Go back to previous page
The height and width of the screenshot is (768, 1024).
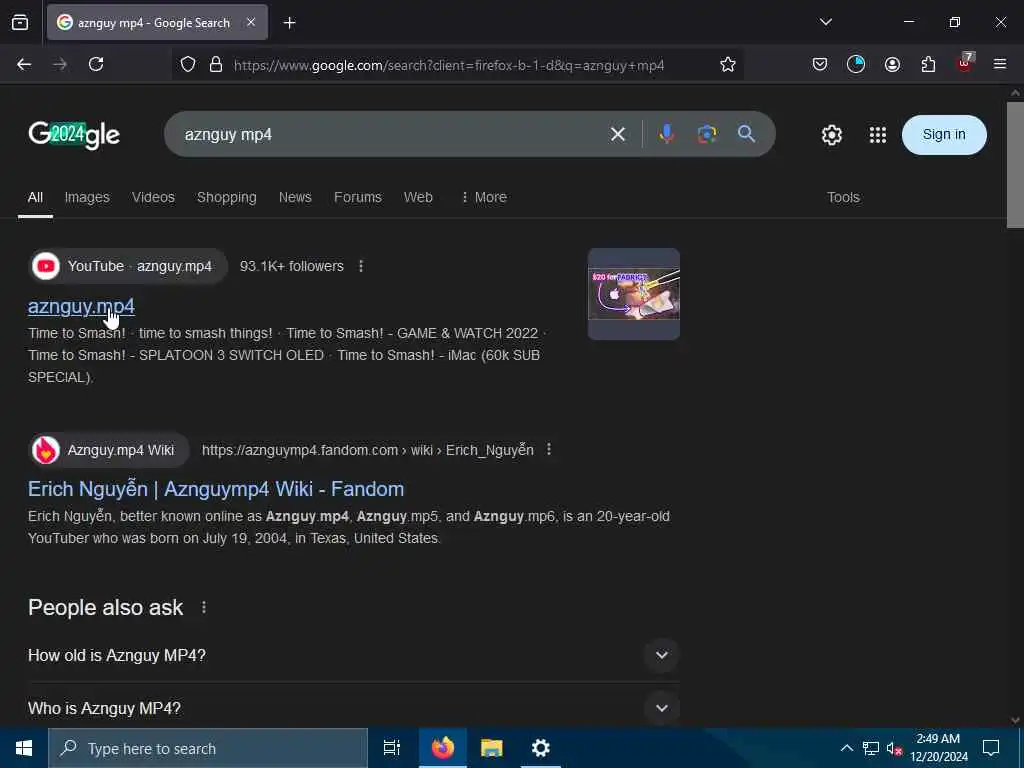(24, 65)
